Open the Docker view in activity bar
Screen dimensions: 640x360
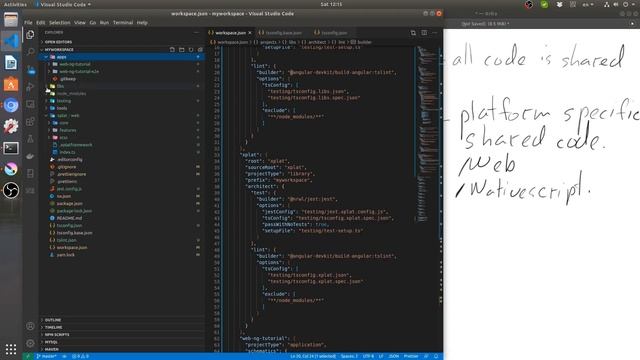click(30, 156)
